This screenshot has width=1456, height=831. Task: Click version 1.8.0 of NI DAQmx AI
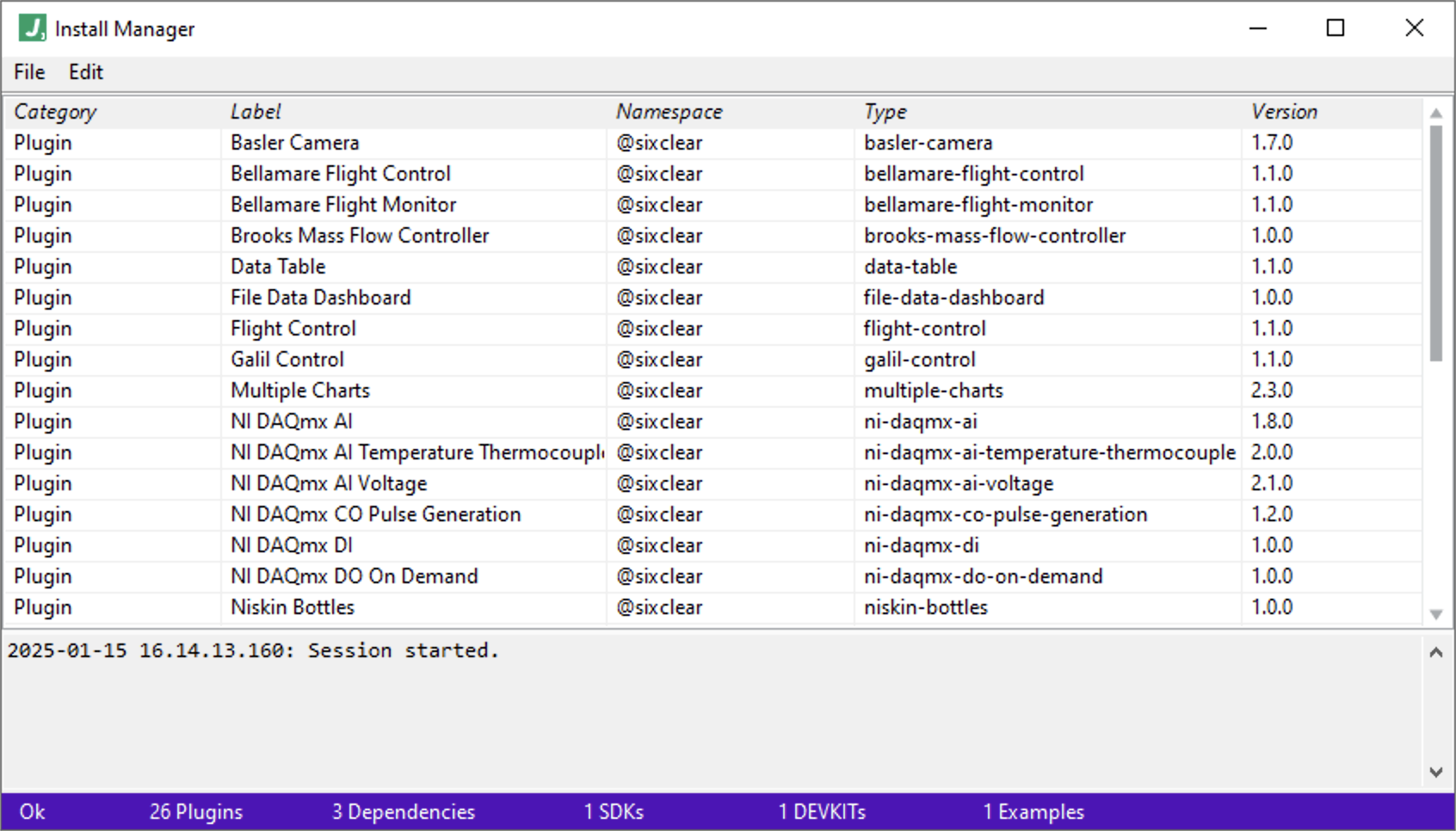click(1272, 422)
